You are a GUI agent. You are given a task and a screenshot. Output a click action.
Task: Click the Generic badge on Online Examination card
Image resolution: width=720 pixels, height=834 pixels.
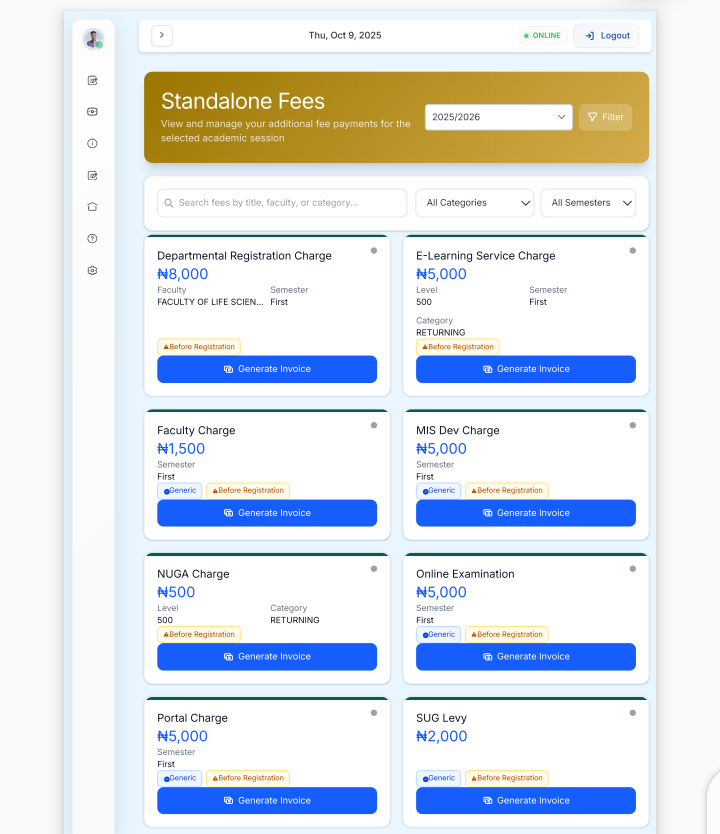coord(438,634)
